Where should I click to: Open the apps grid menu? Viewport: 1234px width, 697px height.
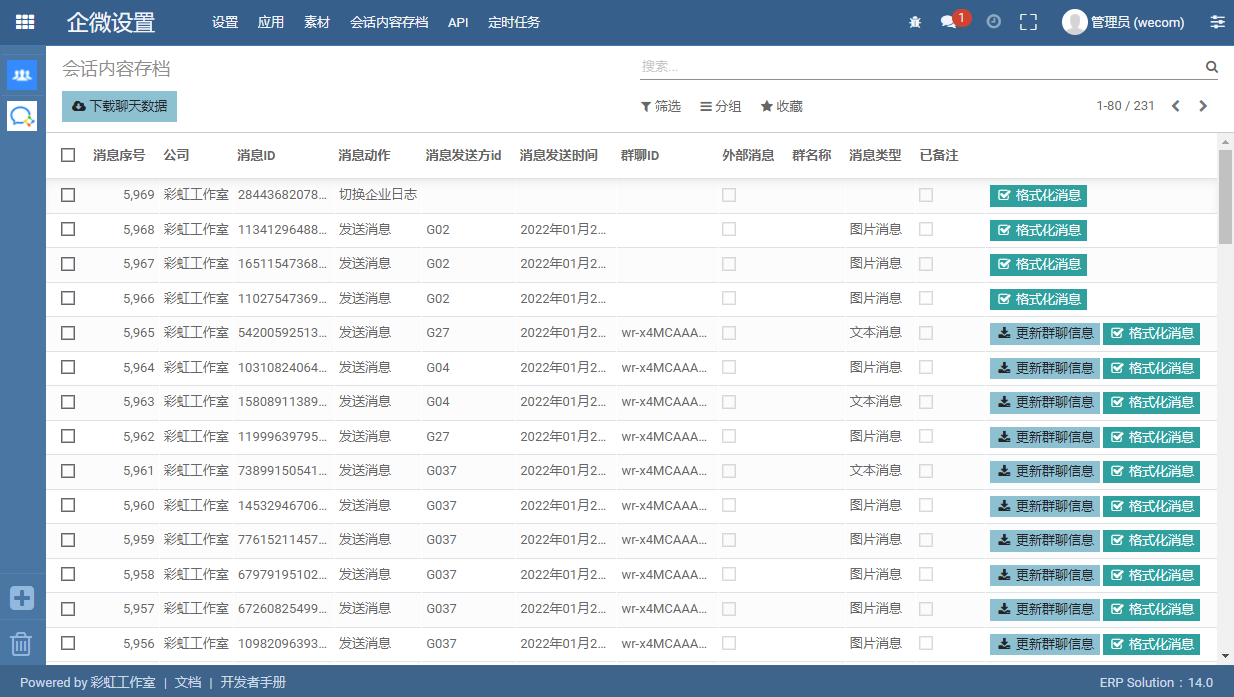[x=24, y=22]
